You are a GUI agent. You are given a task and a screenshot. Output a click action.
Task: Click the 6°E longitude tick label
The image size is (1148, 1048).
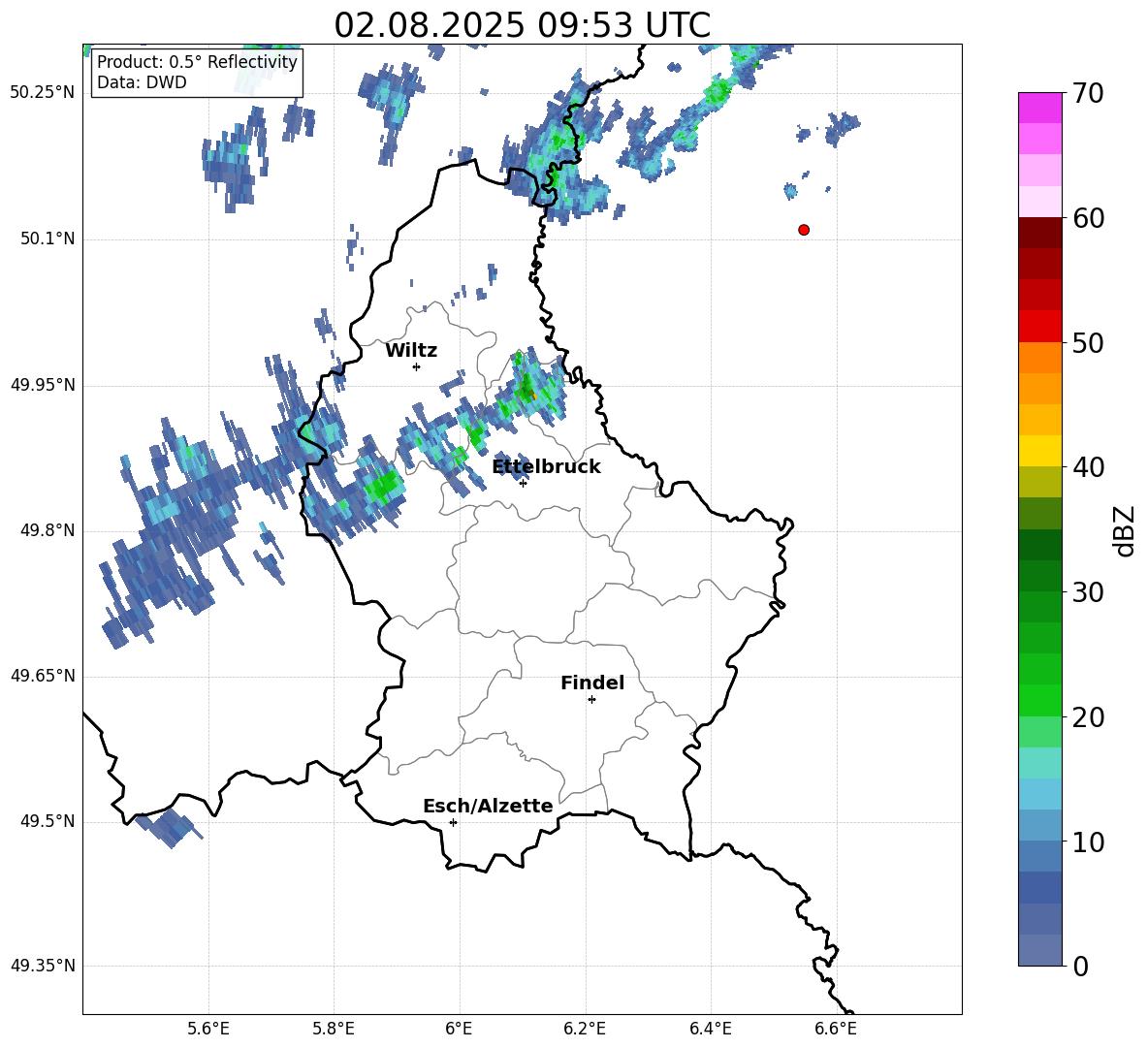coord(459,1029)
